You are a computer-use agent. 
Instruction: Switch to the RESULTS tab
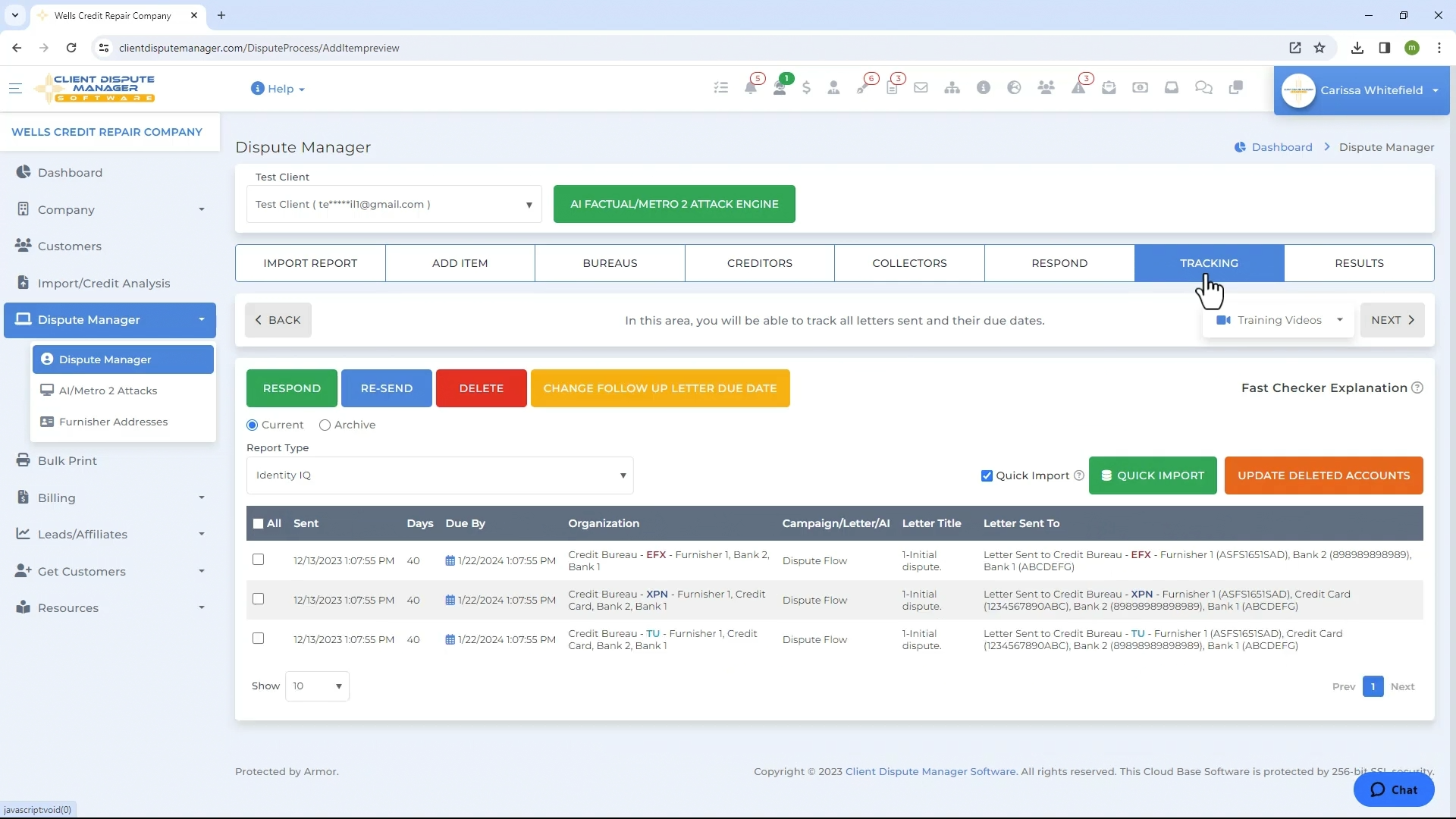coord(1359,263)
